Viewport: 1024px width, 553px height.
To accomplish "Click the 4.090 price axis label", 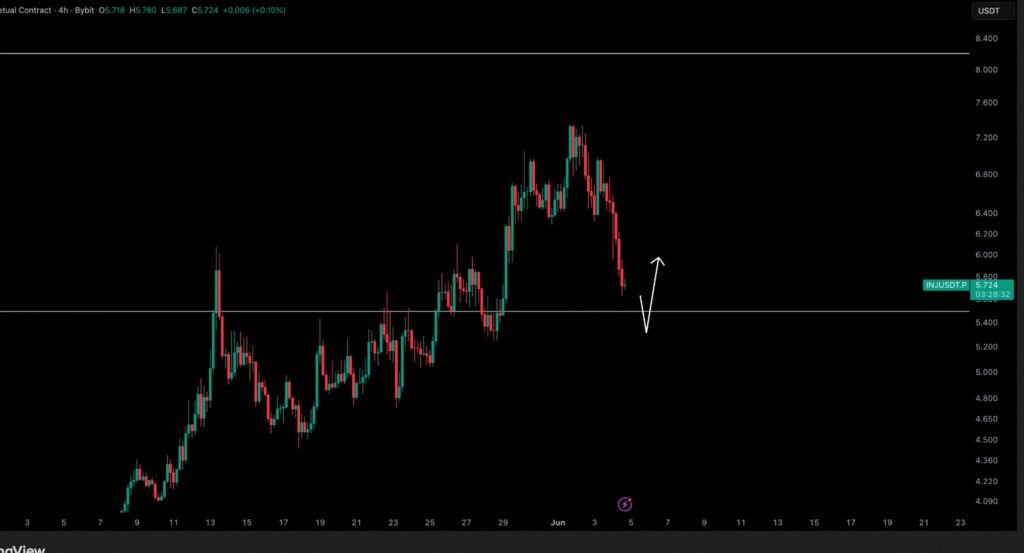I will coord(986,502).
